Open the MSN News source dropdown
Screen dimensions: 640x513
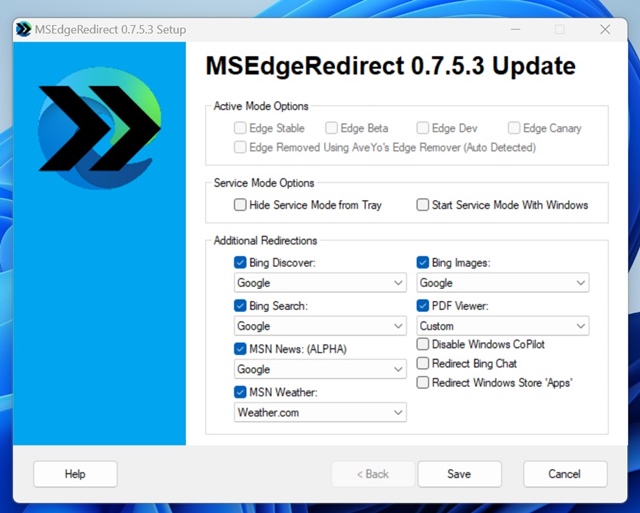point(320,369)
